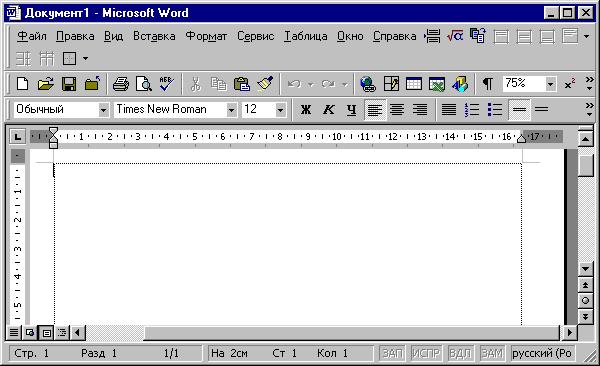This screenshot has height=366, width=600.
Task: Click the icon right of the square root
Action: tap(478, 36)
